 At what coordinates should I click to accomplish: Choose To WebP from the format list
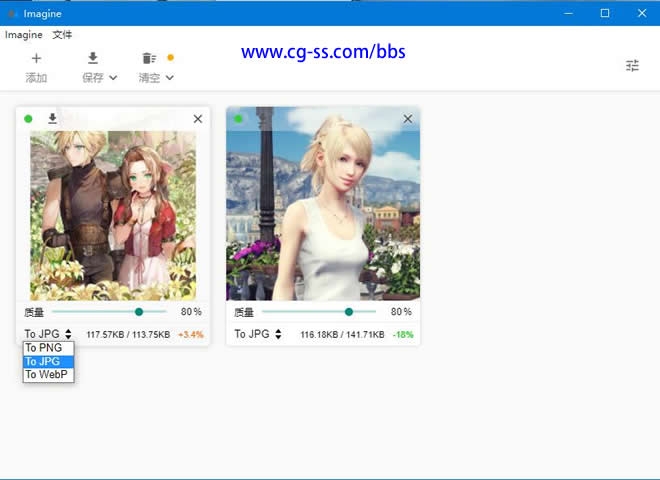(x=47, y=375)
